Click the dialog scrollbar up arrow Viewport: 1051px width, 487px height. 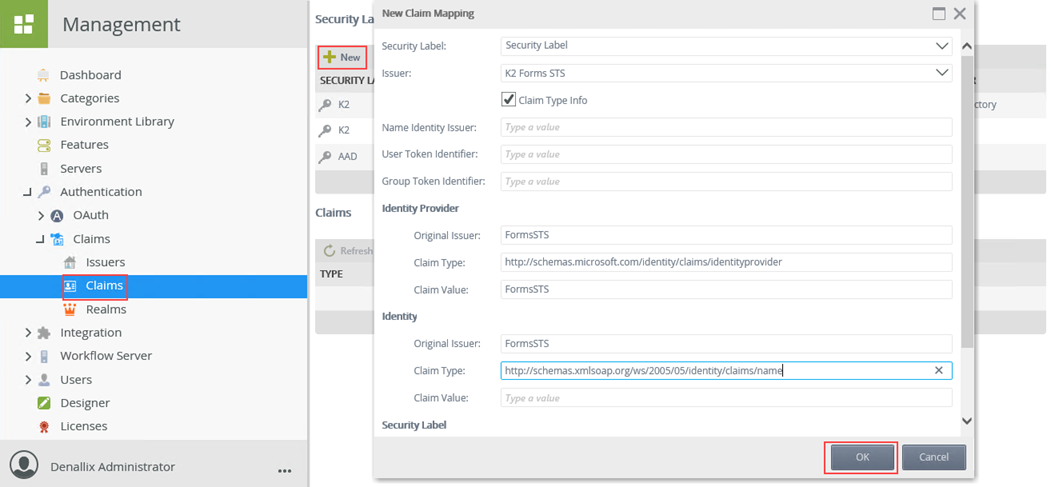(967, 47)
